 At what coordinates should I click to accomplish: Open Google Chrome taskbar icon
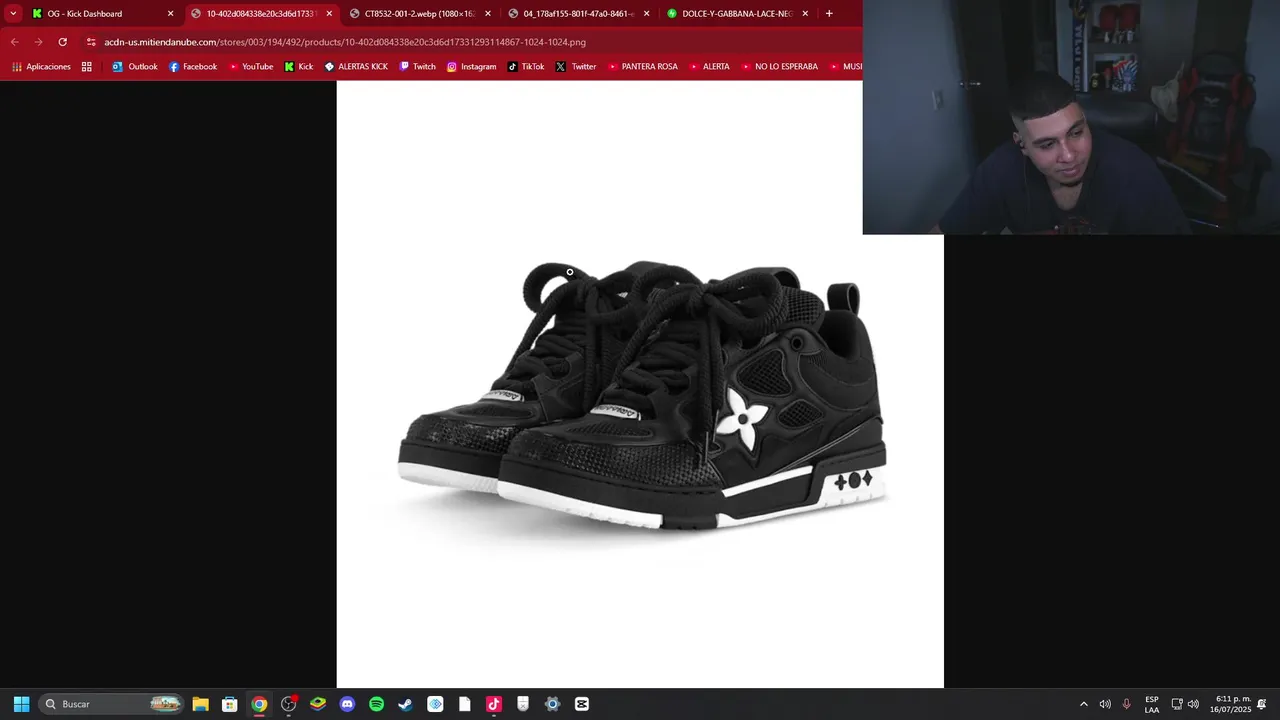(x=259, y=704)
